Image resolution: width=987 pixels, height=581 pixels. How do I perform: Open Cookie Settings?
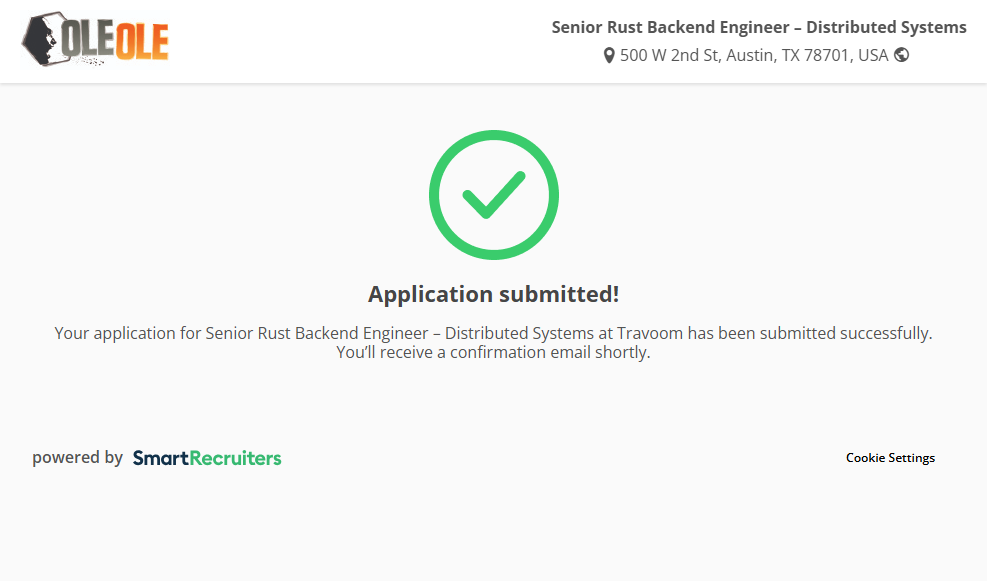pyautogui.click(x=890, y=458)
